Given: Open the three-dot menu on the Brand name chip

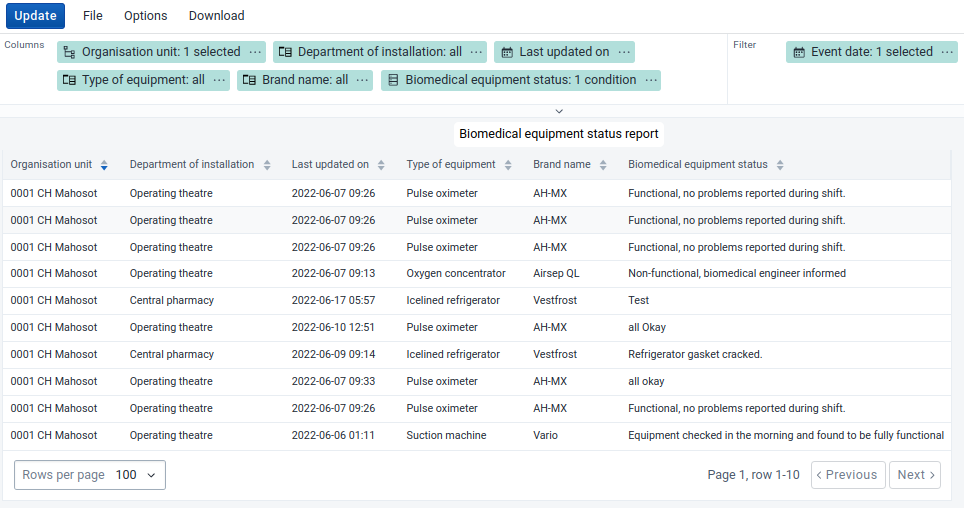Looking at the screenshot, I should 362,80.
